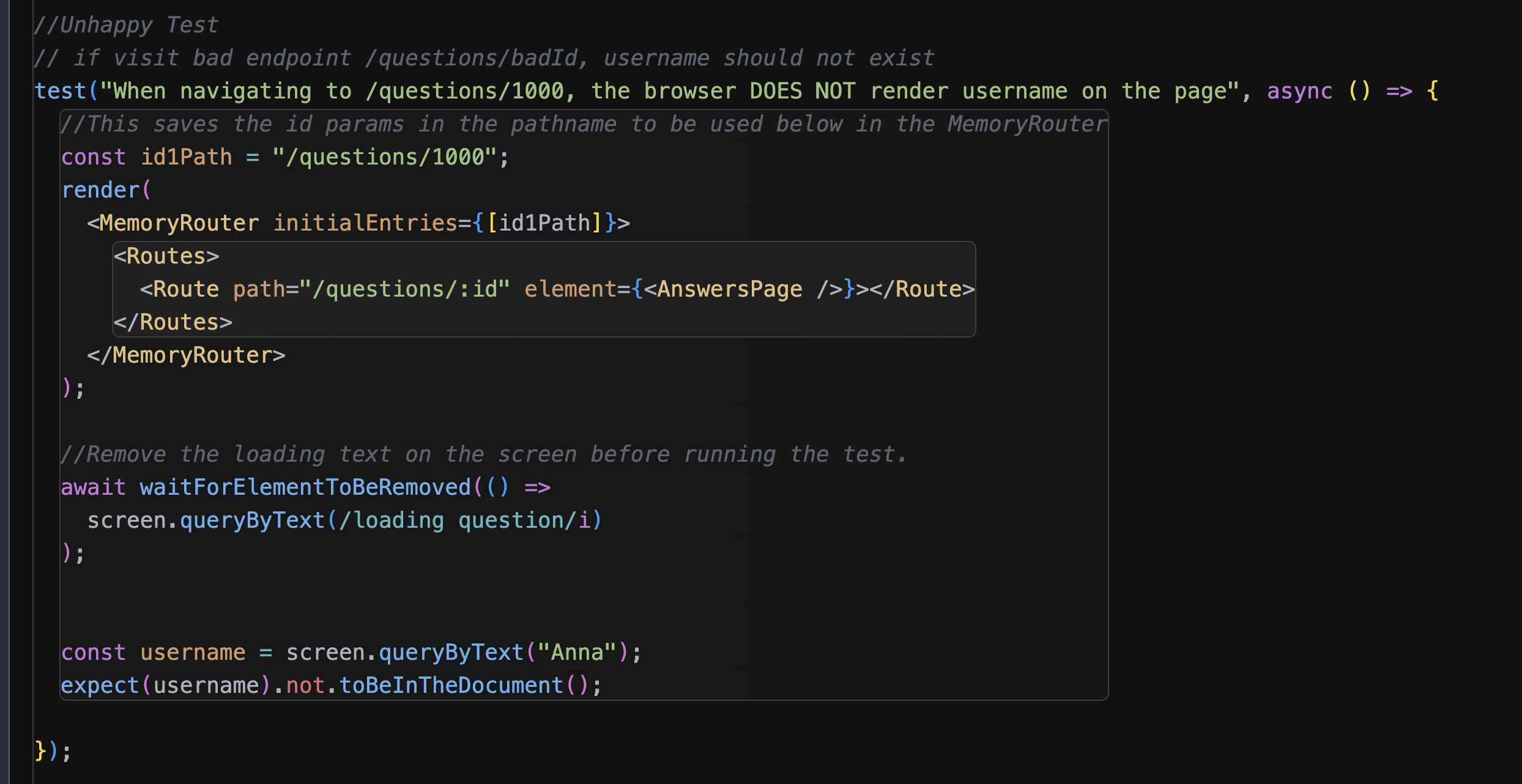Image resolution: width=1522 pixels, height=784 pixels.
Task: Click the //Unhappy Test comment
Action: 126,25
